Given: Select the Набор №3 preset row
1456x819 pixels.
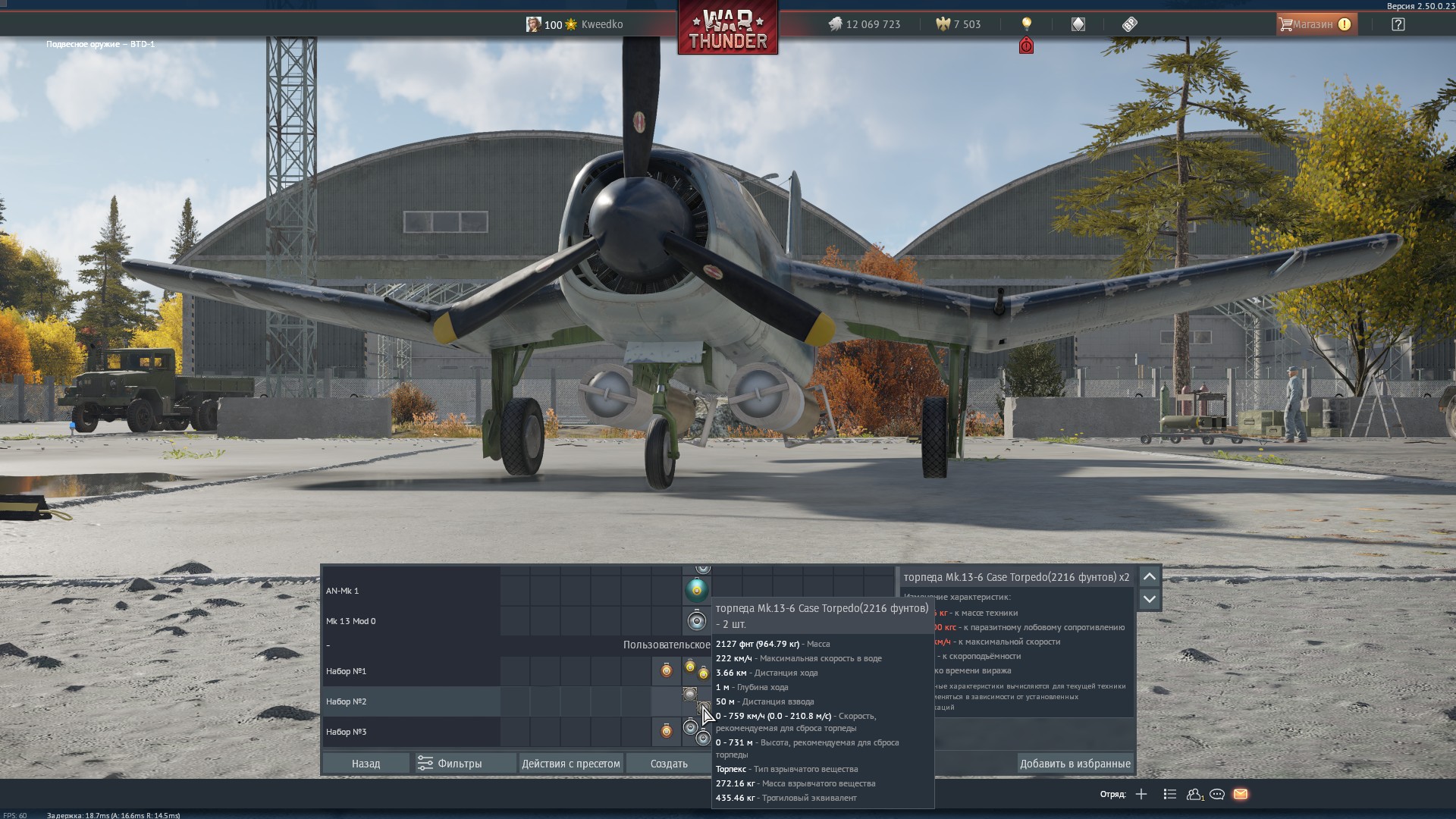Looking at the screenshot, I should pos(409,732).
